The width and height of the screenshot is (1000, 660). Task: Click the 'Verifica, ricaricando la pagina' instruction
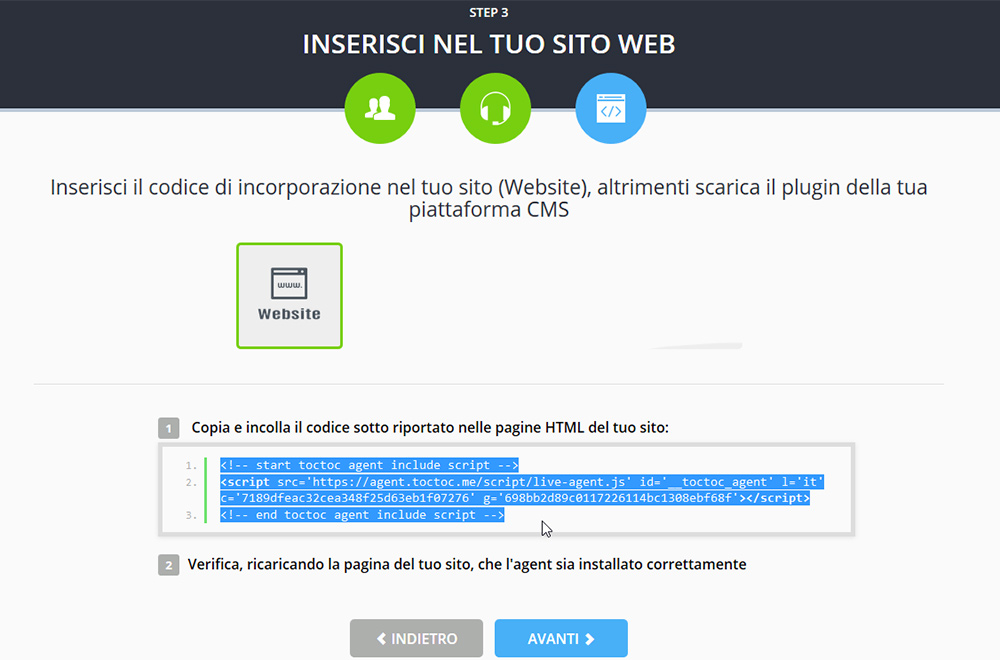467,564
